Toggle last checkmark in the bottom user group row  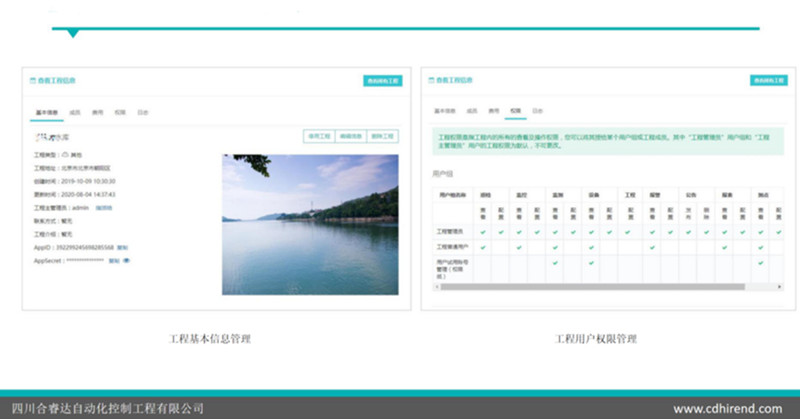(x=760, y=262)
